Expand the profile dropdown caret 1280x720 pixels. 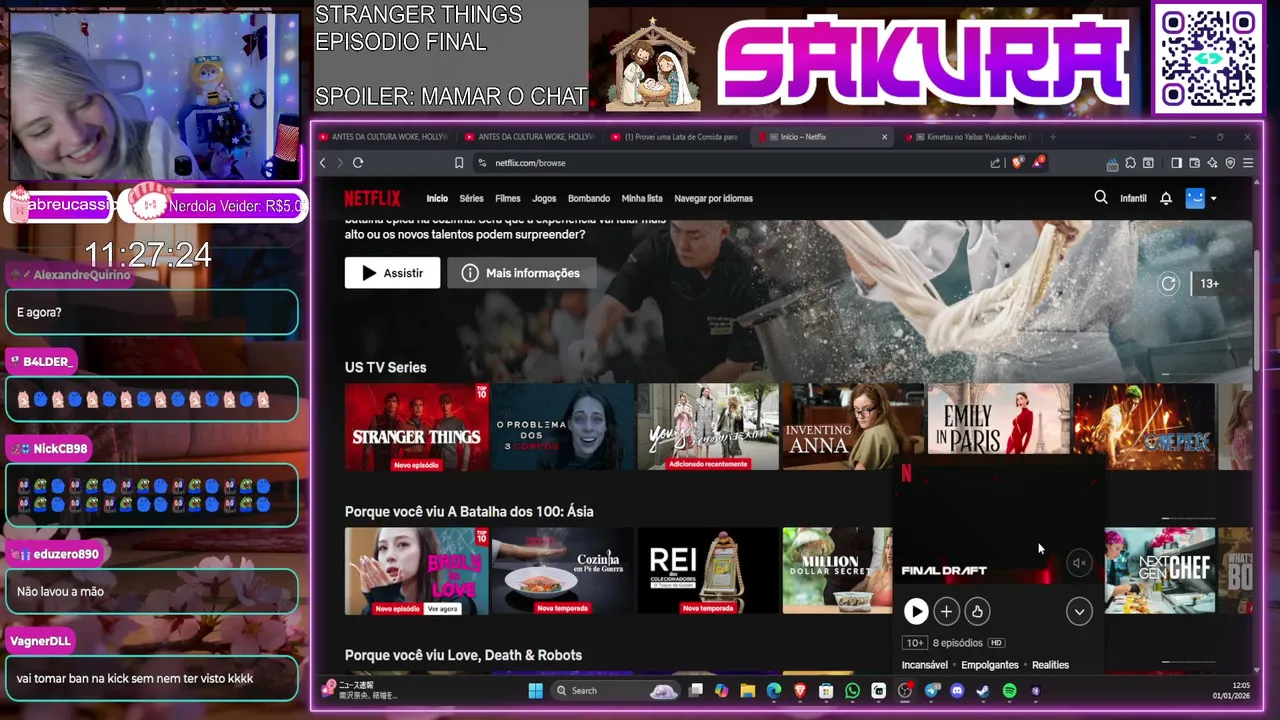[x=1213, y=199]
